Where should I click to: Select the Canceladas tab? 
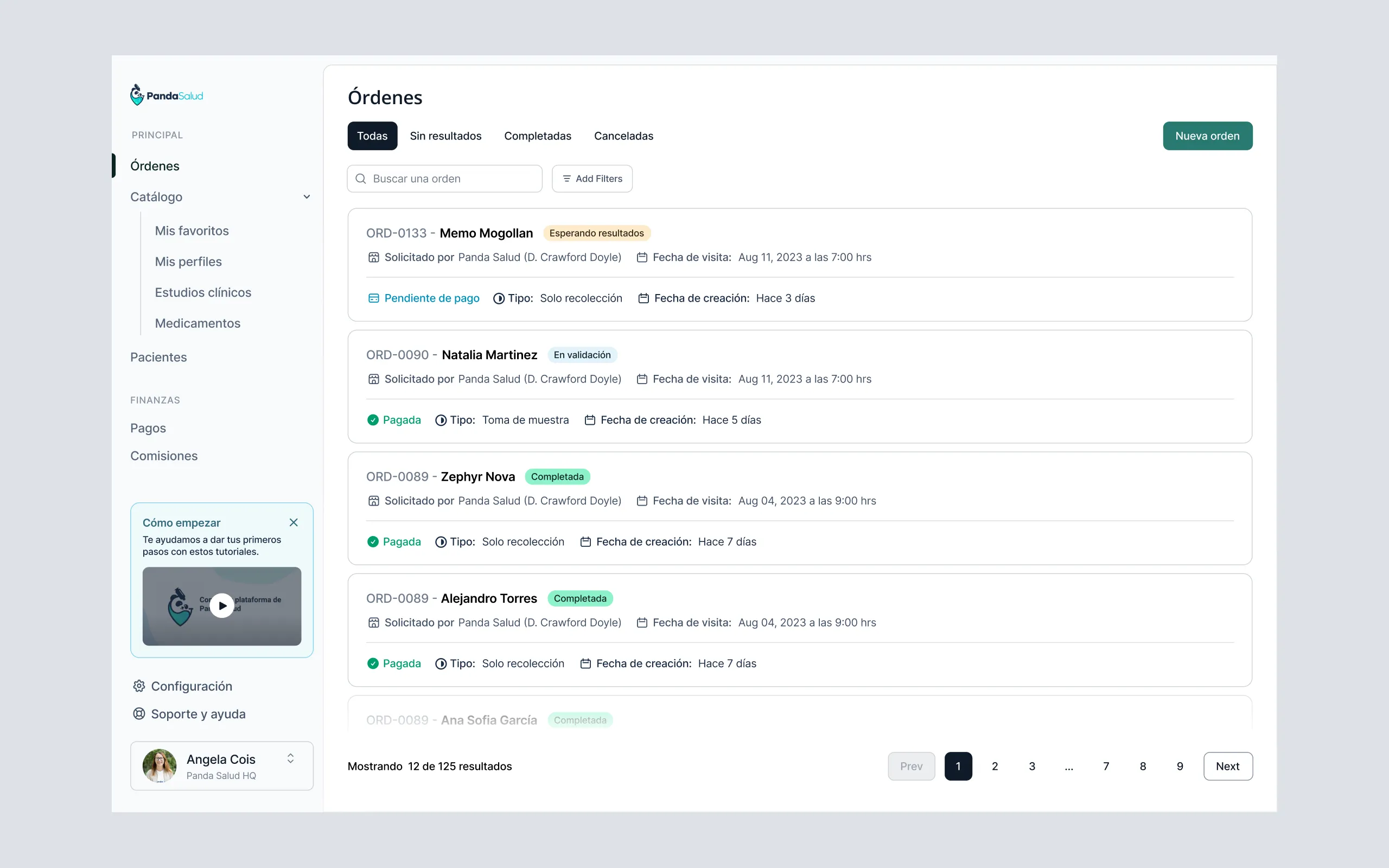pyautogui.click(x=623, y=136)
